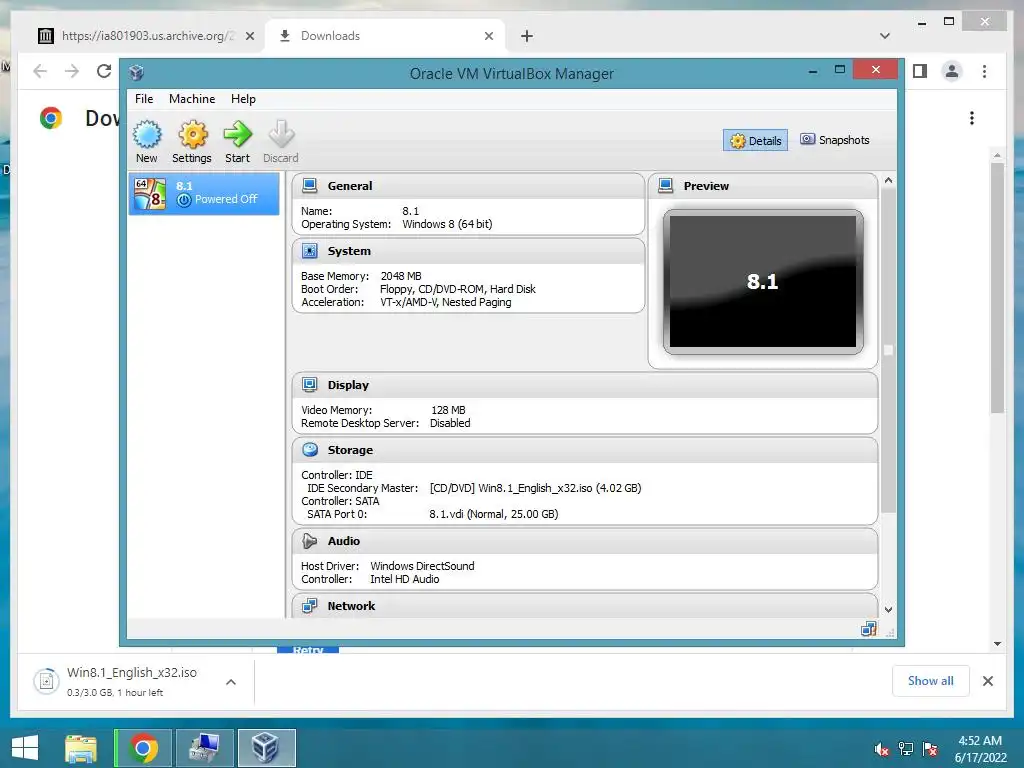The height and width of the screenshot is (768, 1024).
Task: Click details pane scroll-down arrow
Action: [x=888, y=609]
